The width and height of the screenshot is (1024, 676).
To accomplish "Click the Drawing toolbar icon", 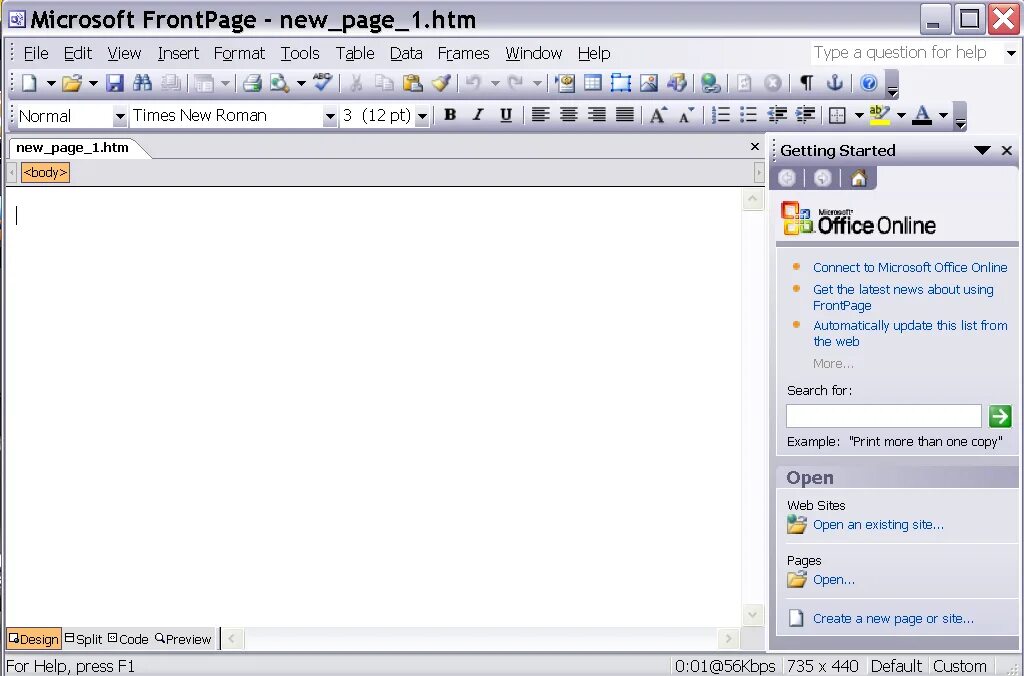I will [677, 83].
